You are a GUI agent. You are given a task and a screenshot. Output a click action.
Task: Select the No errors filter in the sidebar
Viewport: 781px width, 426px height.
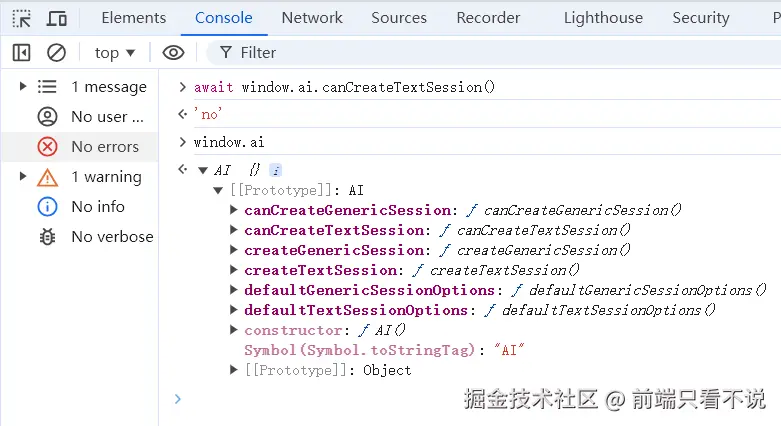[104, 147]
